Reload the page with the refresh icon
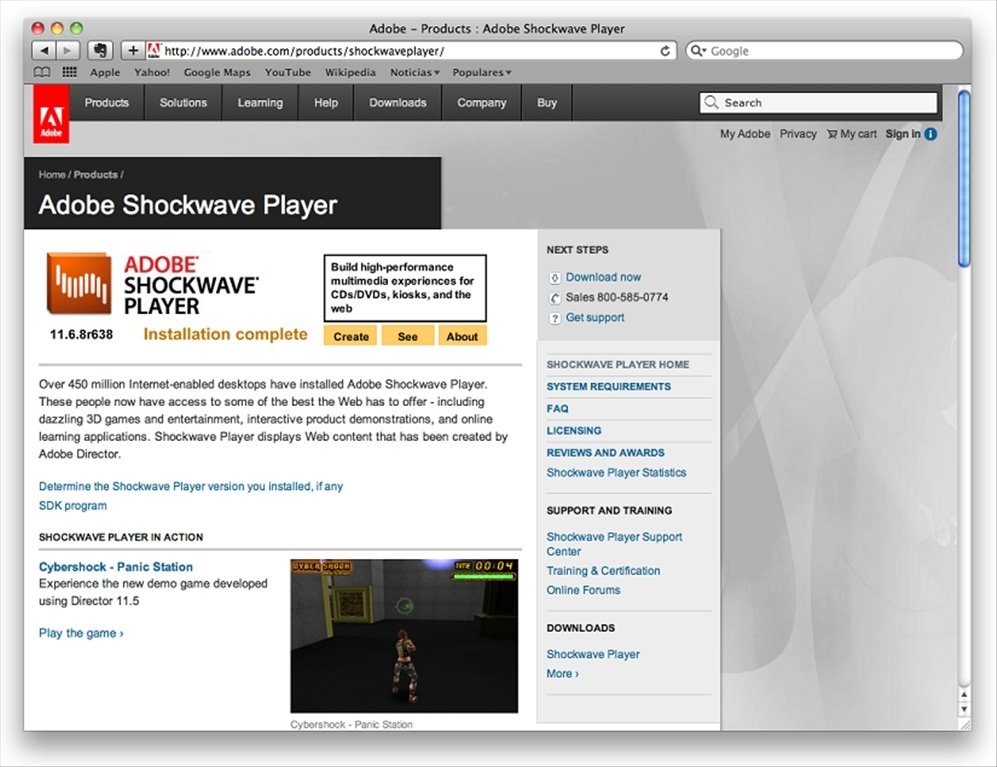This screenshot has width=997, height=767. click(x=665, y=51)
